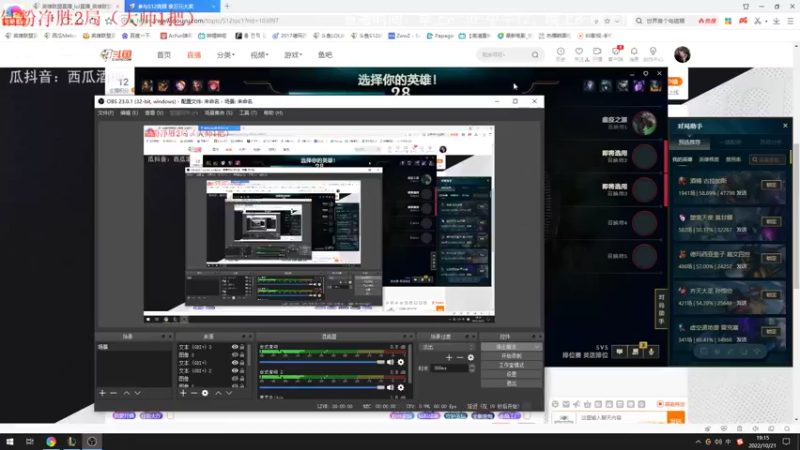Go to 首页 tab on Douyu
The height and width of the screenshot is (450, 800).
pyautogui.click(x=164, y=55)
